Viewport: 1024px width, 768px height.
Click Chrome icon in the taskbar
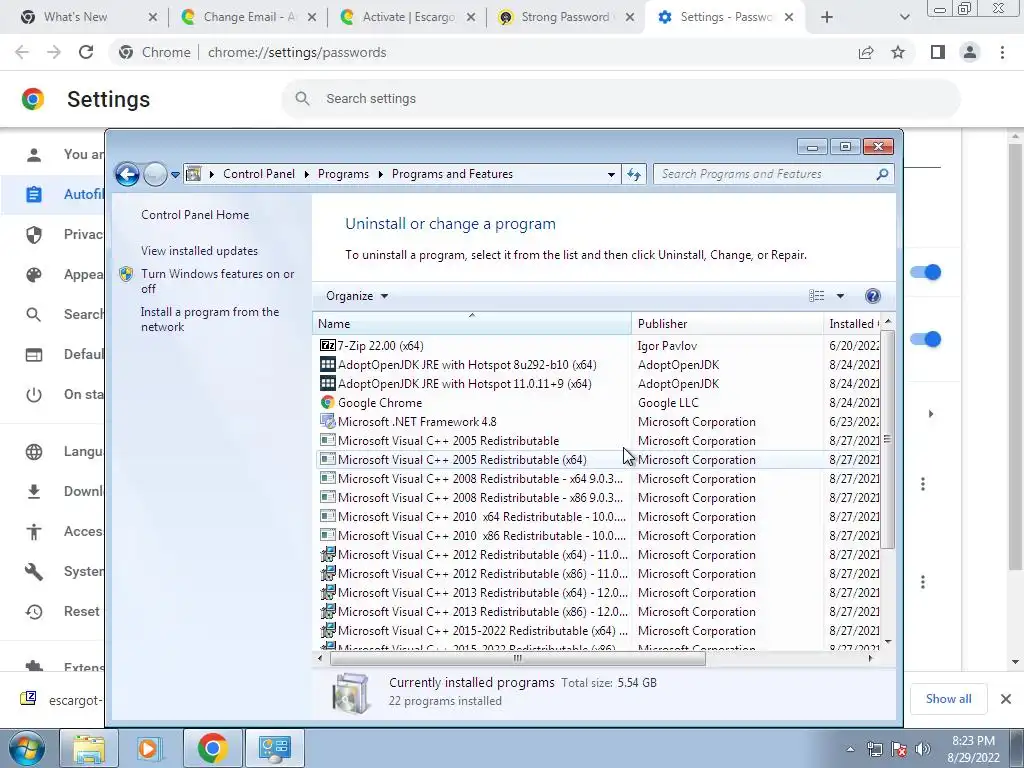coord(212,748)
